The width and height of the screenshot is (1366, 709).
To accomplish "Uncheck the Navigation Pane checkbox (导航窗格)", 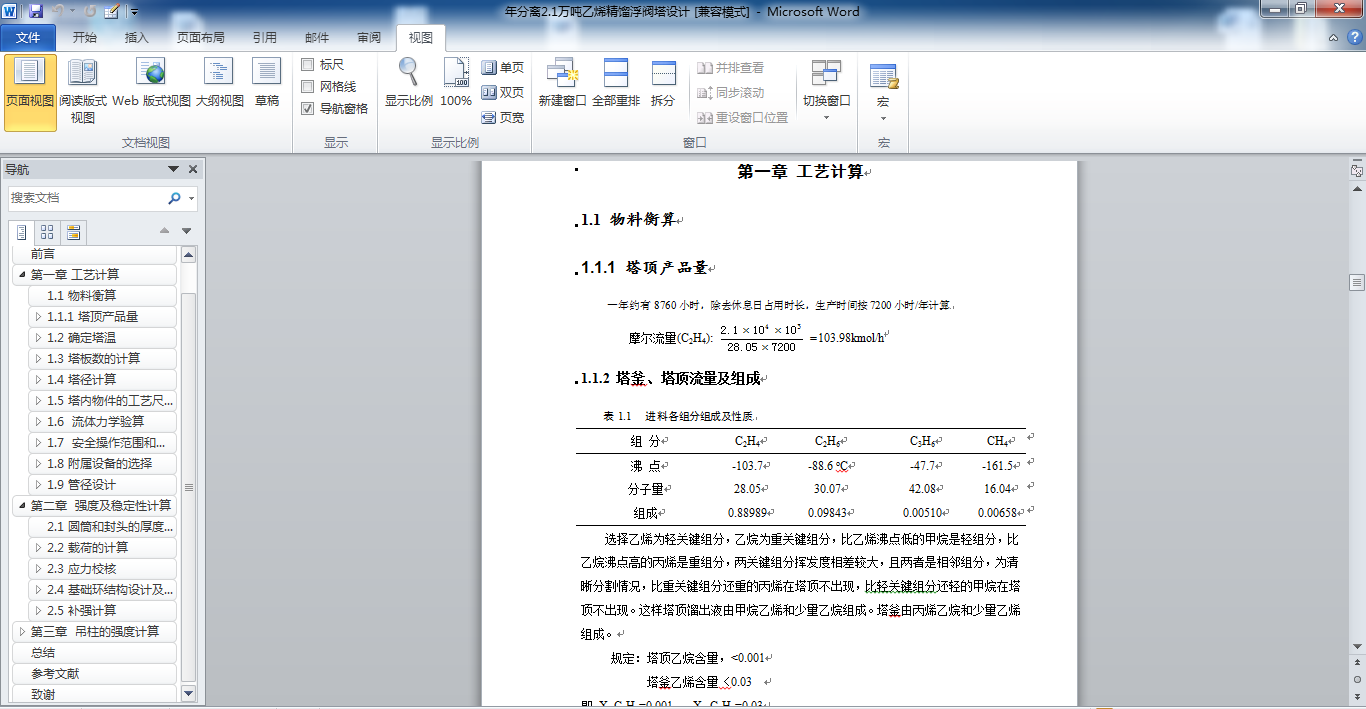I will [x=308, y=108].
